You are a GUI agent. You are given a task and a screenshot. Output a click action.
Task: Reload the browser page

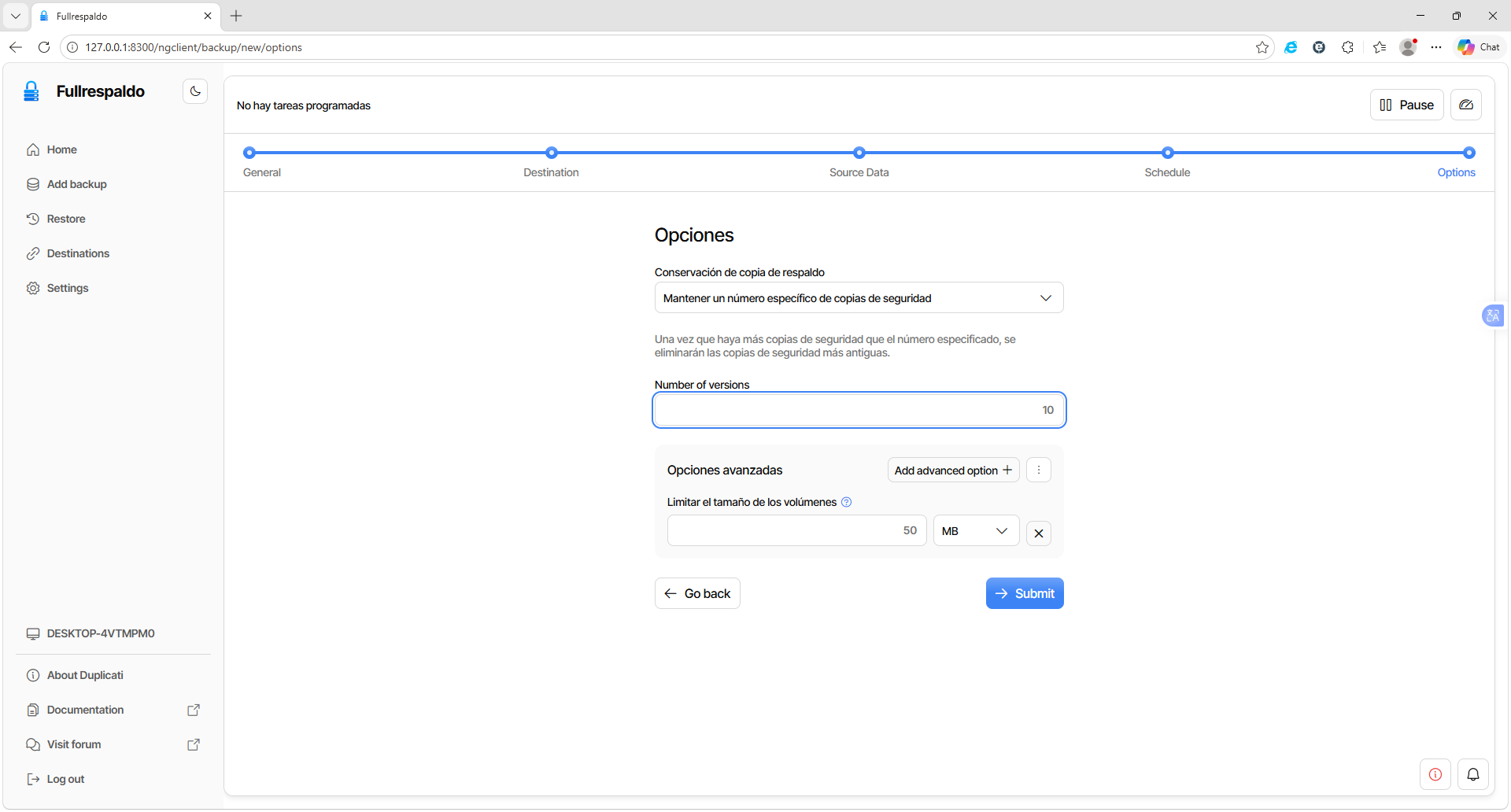pos(44,47)
